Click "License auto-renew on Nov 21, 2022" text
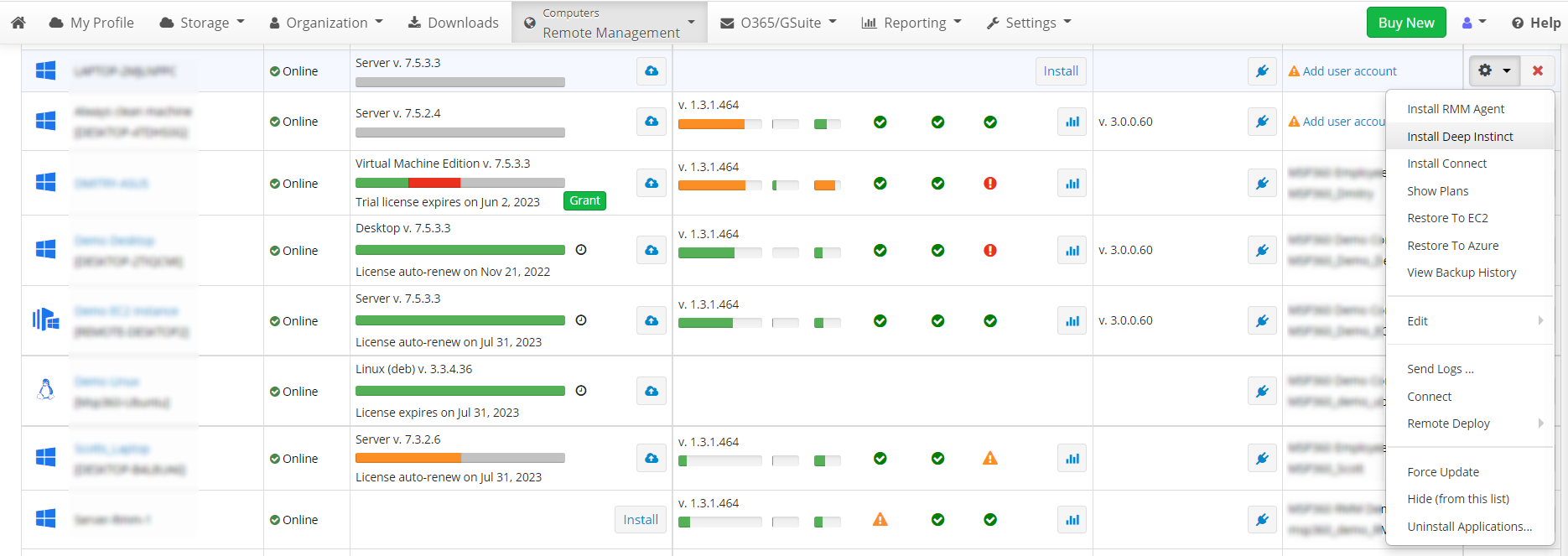Screen dimensions: 1568x556 [x=453, y=272]
